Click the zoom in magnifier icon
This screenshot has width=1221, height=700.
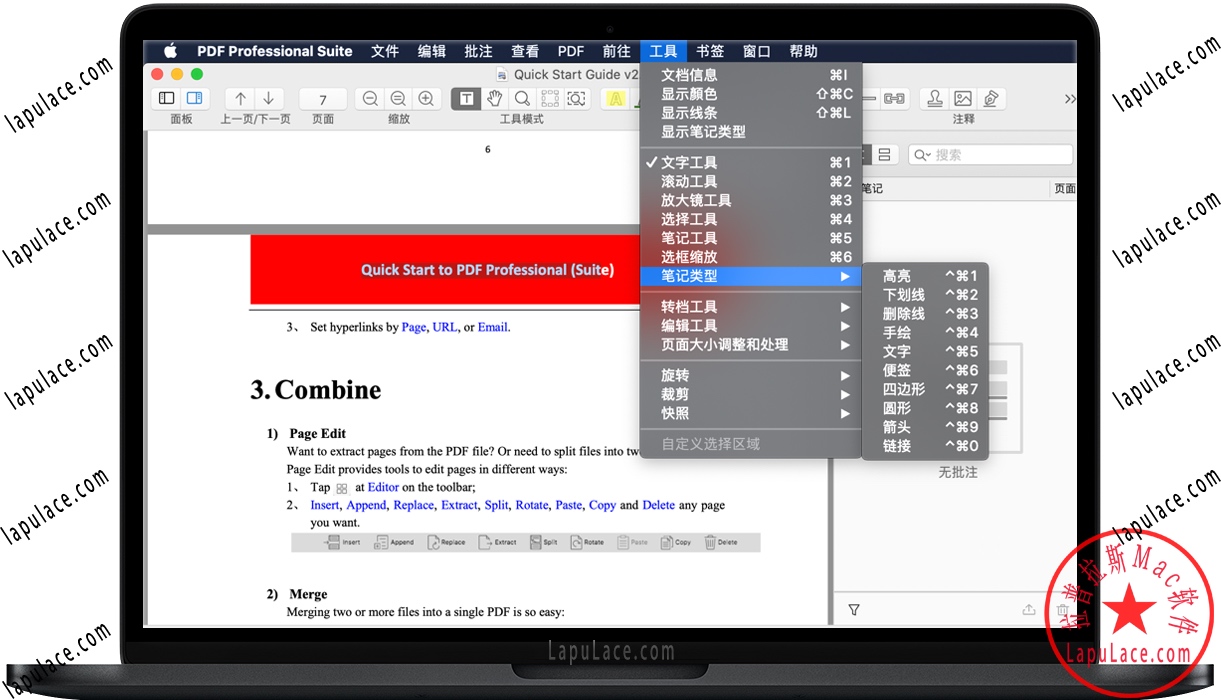click(x=426, y=98)
